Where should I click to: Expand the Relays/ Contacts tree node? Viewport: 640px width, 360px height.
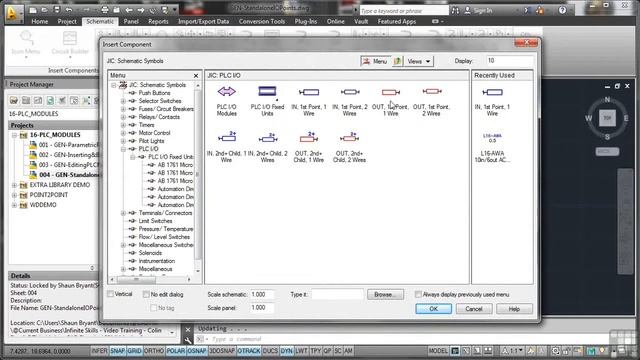tap(123, 117)
